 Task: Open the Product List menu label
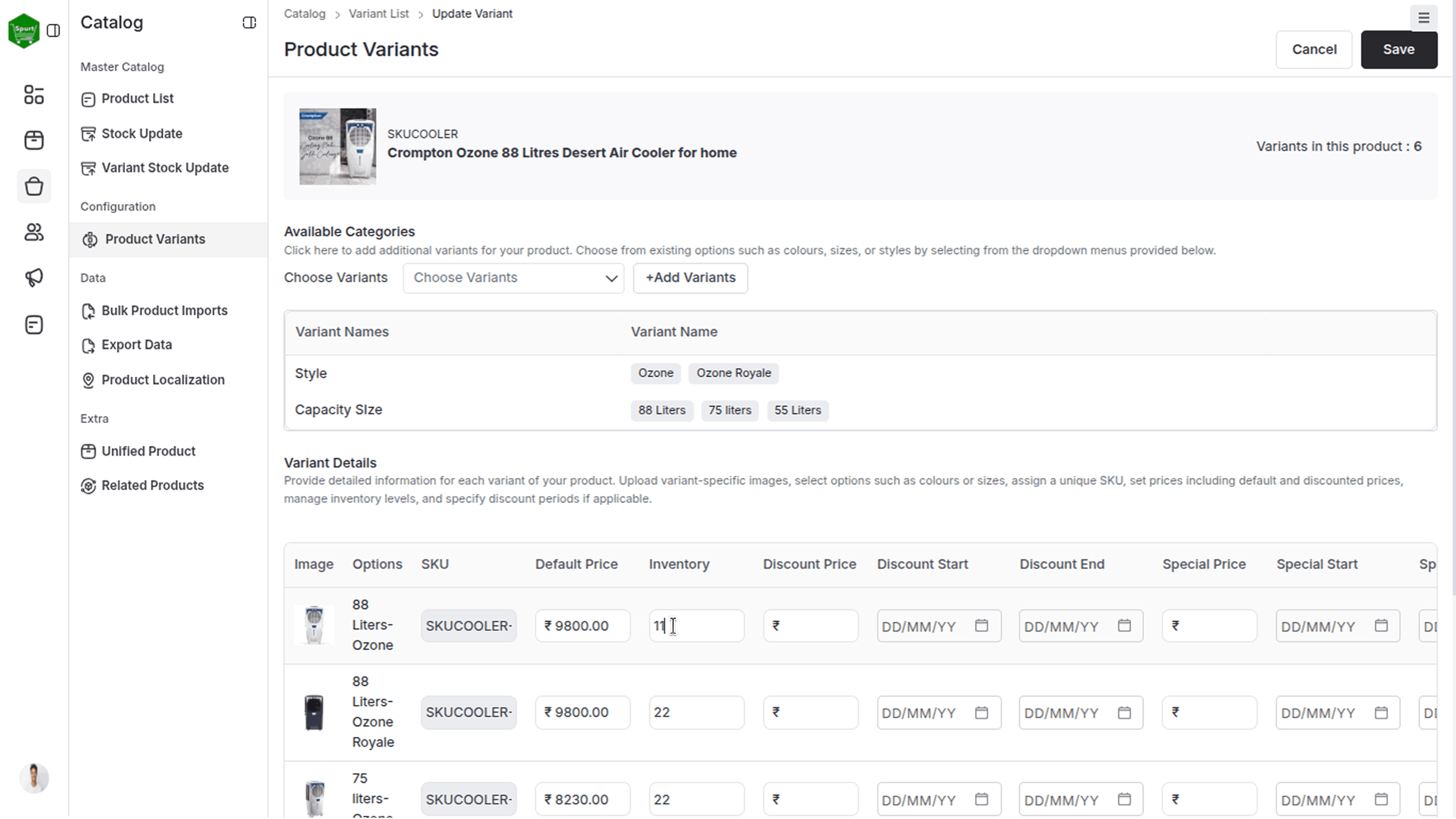[138, 98]
